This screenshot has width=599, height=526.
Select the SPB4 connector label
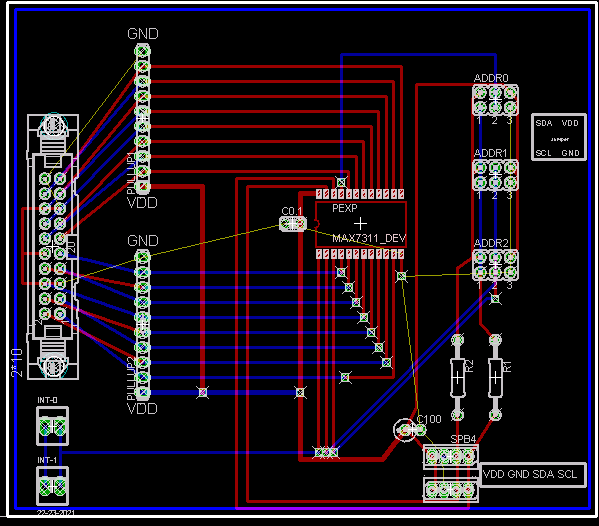point(463,439)
